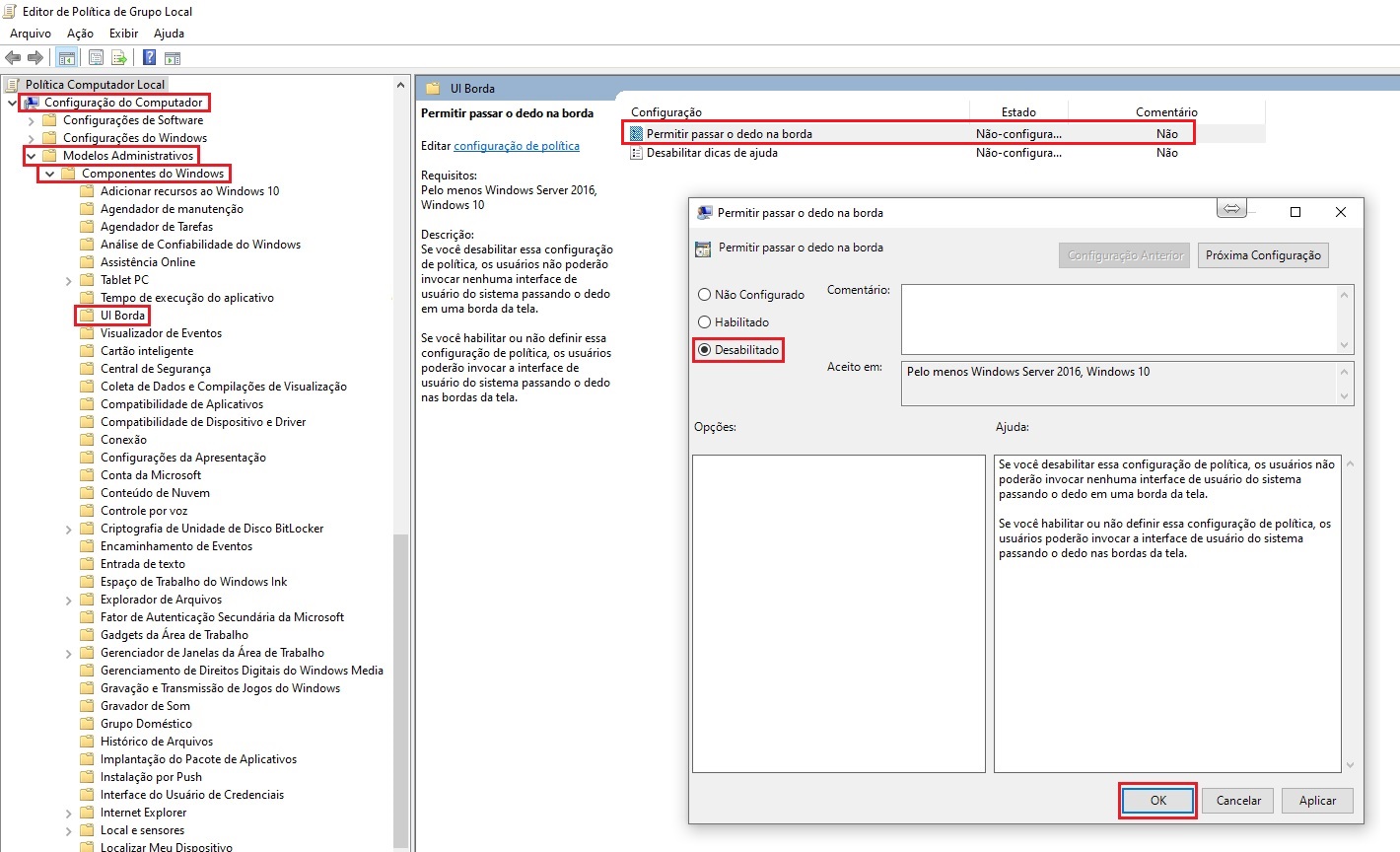Click the Aplicar button
This screenshot has height=852, width=1400.
click(1317, 801)
